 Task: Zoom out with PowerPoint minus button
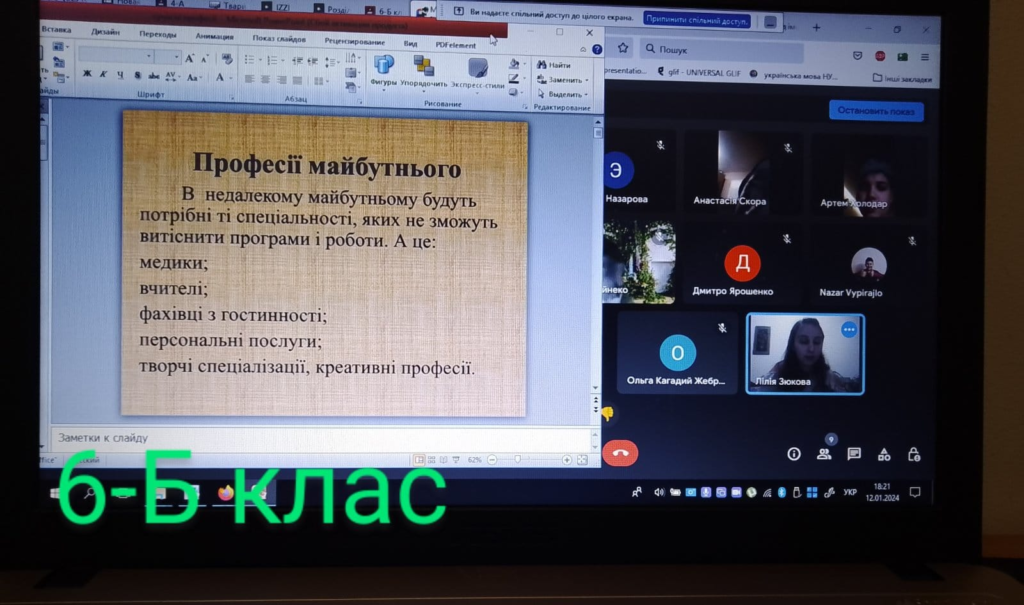pos(492,460)
